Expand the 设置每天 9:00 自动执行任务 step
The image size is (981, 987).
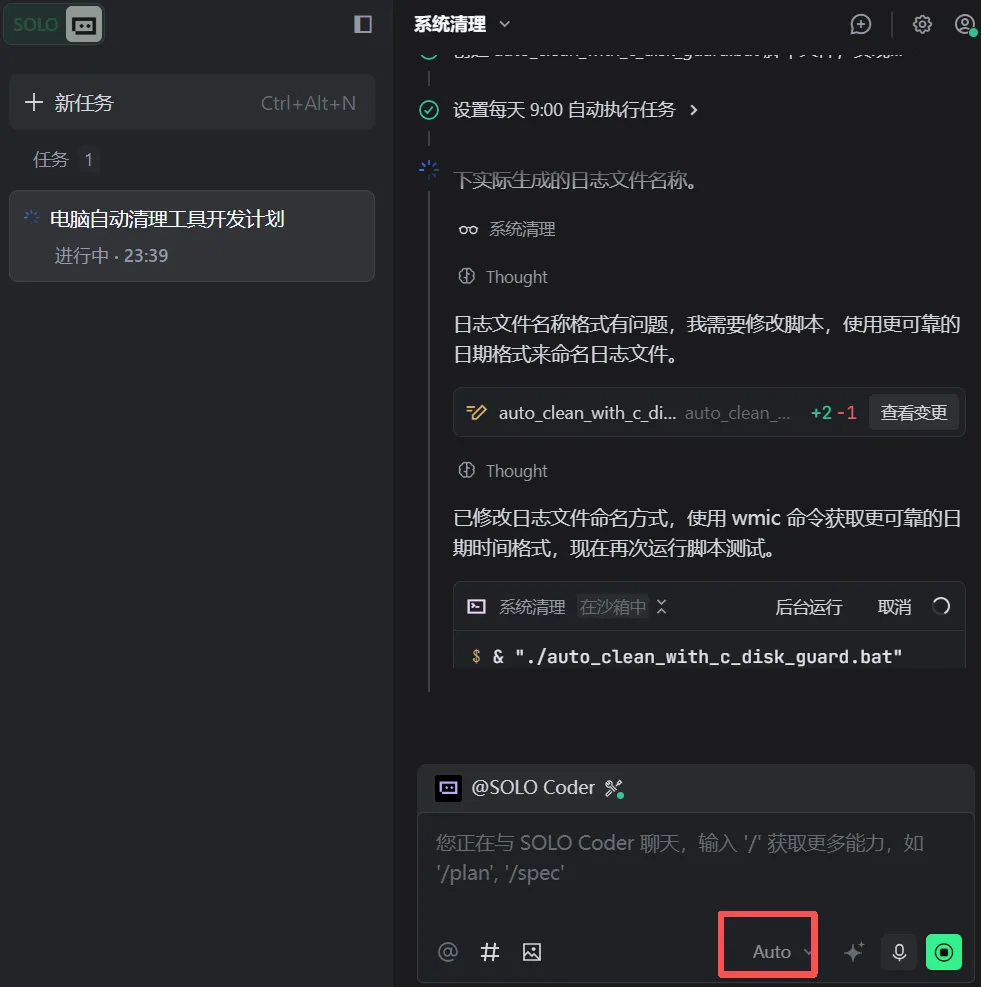[x=576, y=110]
